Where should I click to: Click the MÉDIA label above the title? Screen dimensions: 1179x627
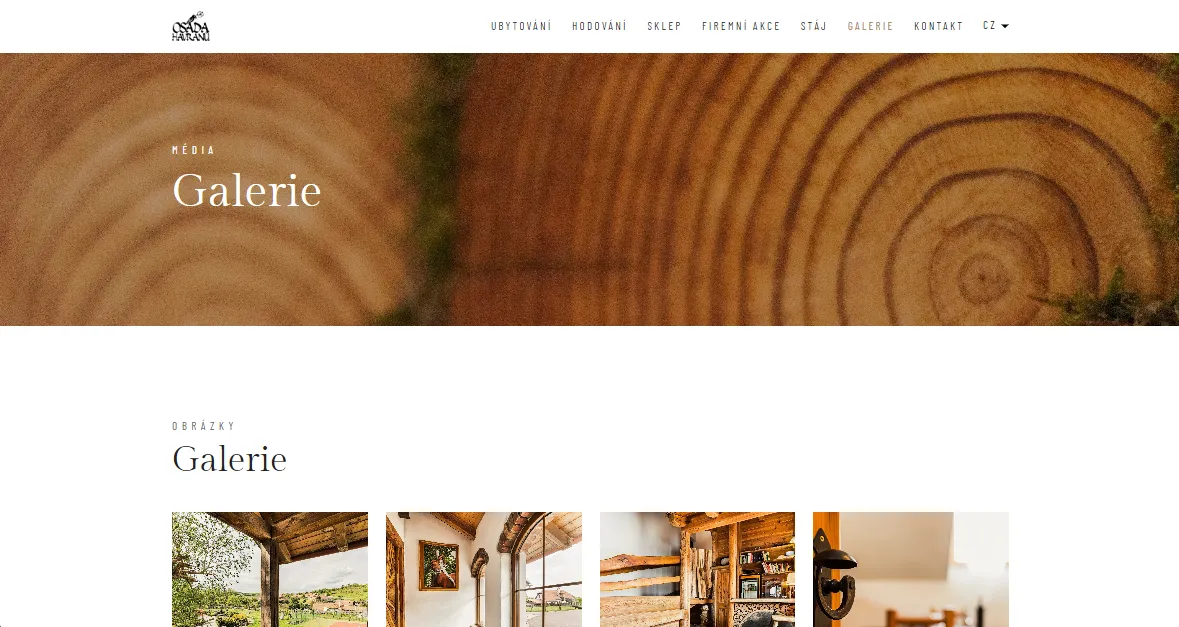tap(193, 150)
